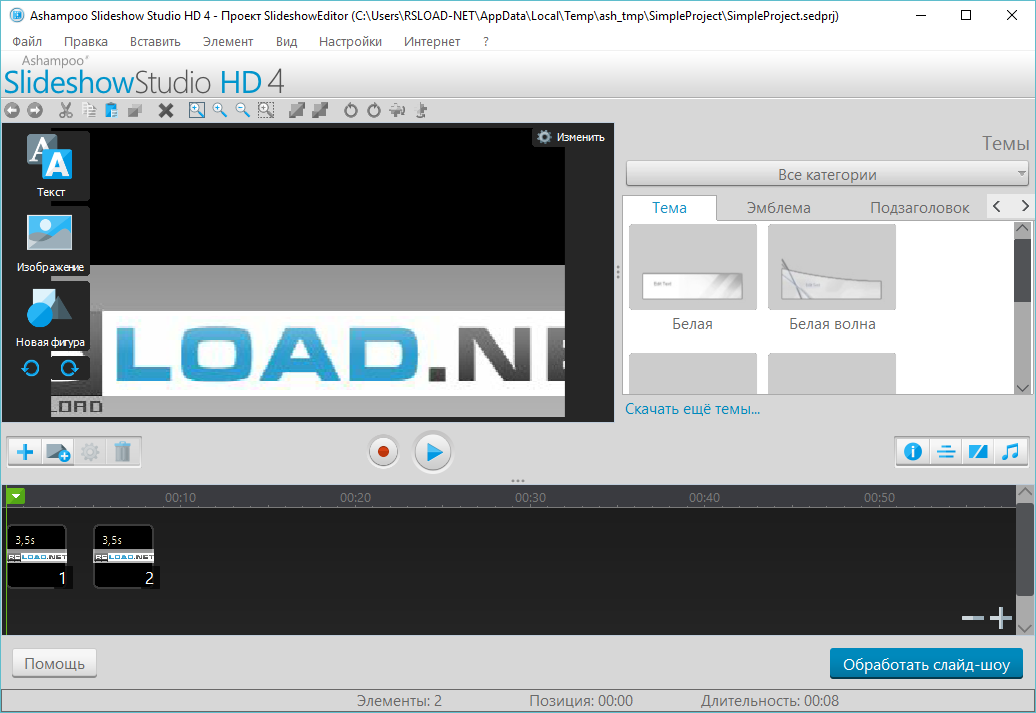The height and width of the screenshot is (713, 1036).
Task: Open the Вставить menu
Action: 155,42
